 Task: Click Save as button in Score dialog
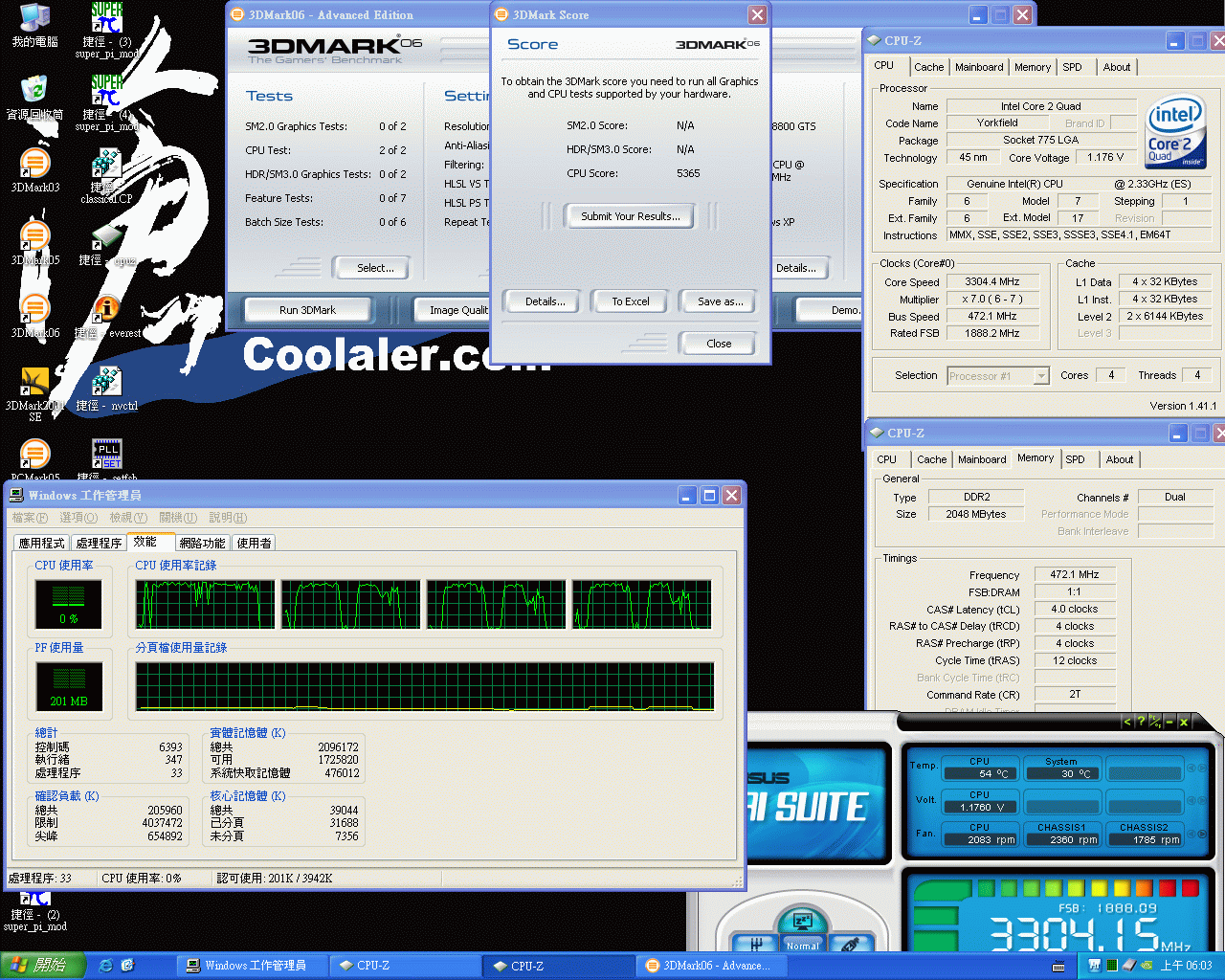click(x=720, y=301)
